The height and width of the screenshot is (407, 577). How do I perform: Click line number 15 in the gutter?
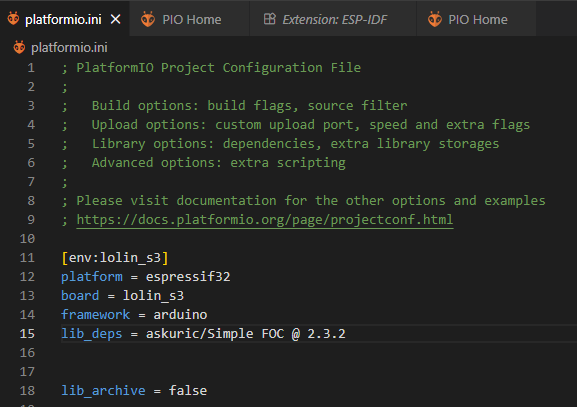pyautogui.click(x=27, y=334)
